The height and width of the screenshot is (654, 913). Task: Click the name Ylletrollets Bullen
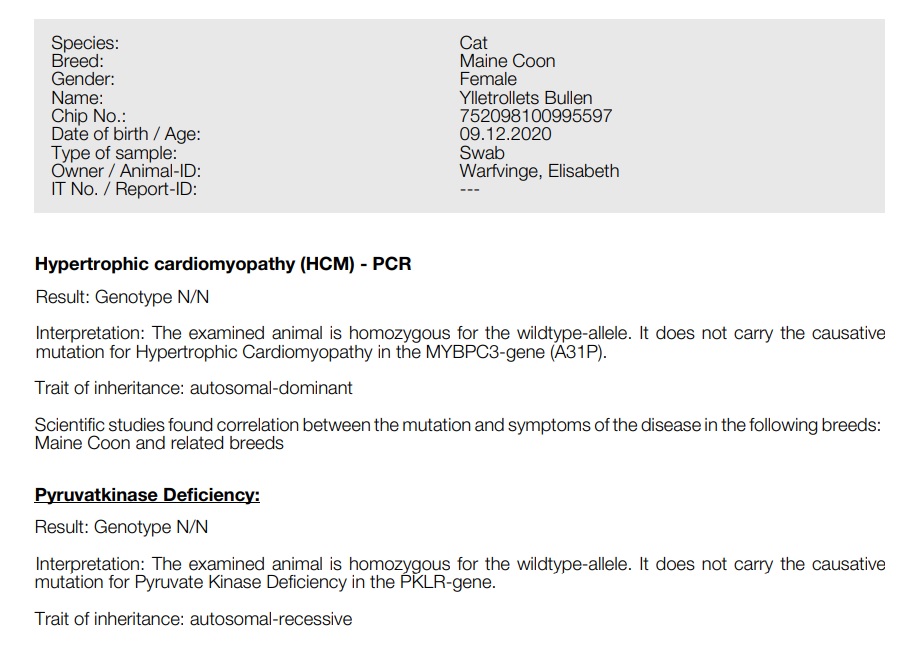pyautogui.click(x=525, y=98)
